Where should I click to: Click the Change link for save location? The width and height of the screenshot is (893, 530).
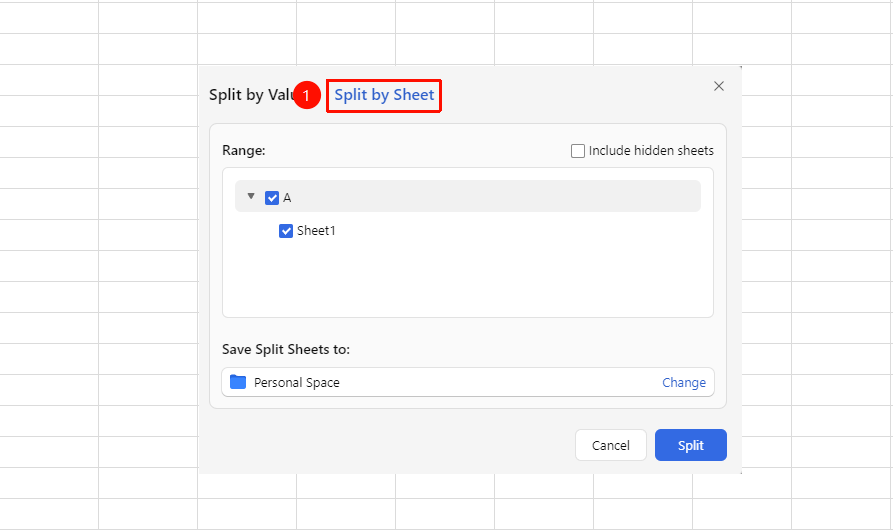[x=683, y=383]
